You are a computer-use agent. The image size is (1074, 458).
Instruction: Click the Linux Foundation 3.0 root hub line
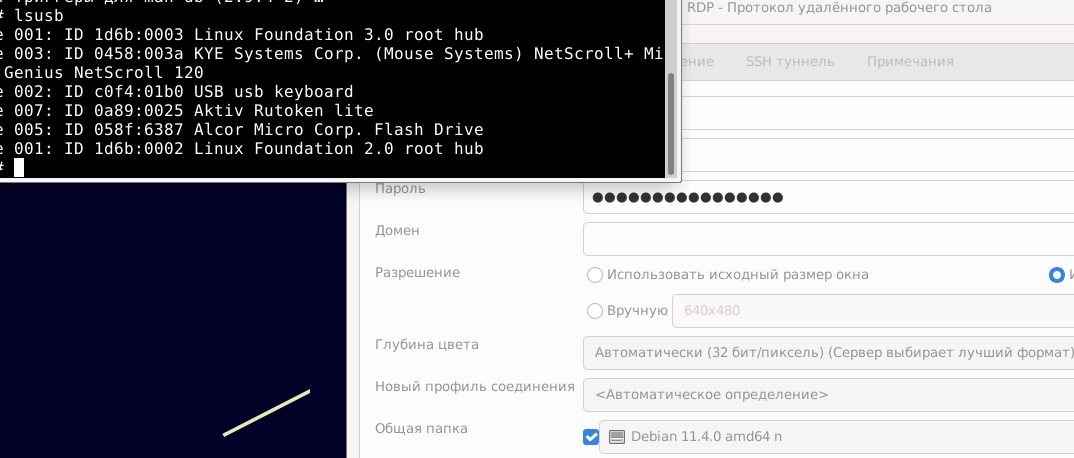coord(241,34)
